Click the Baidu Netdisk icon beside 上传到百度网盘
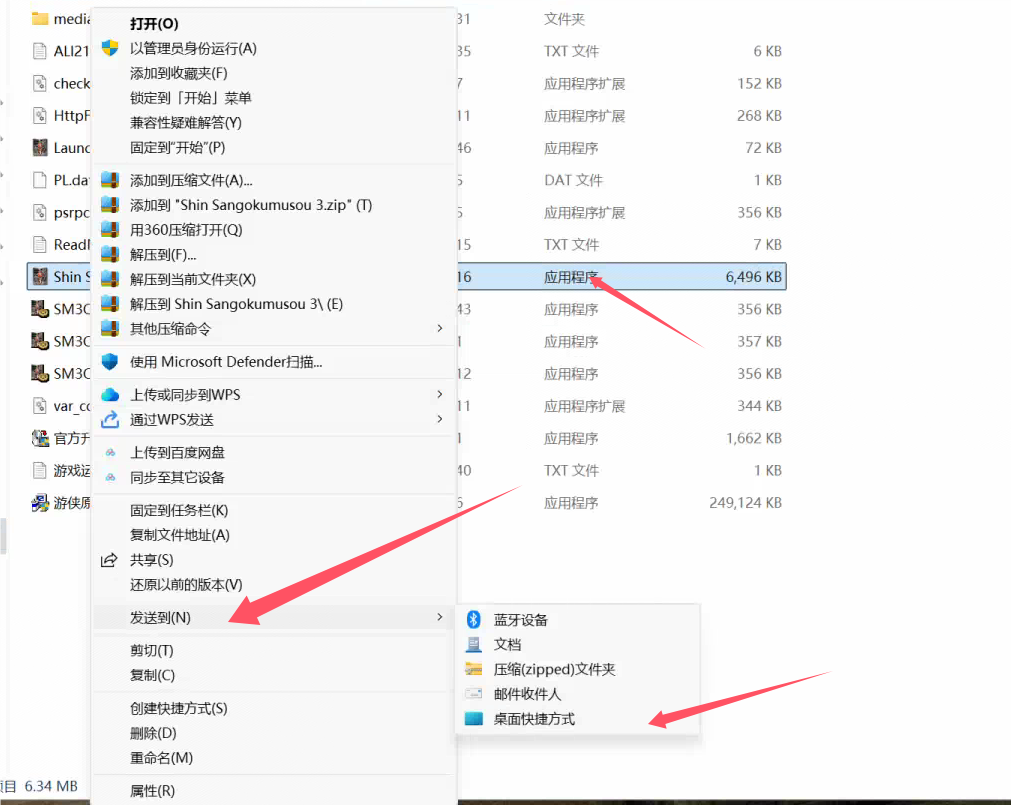This screenshot has height=805, width=1011. (x=111, y=452)
